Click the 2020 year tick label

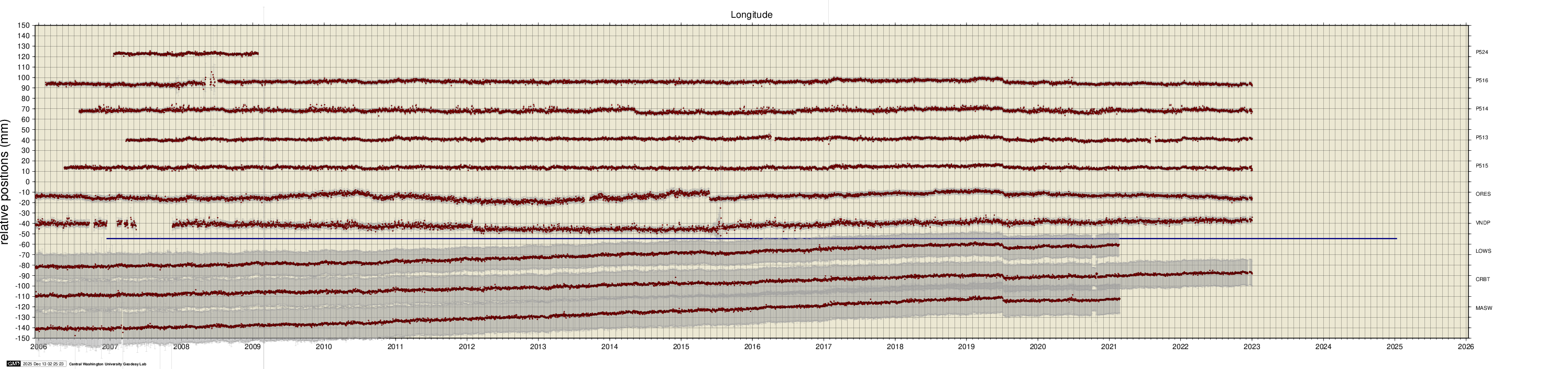pos(1037,347)
